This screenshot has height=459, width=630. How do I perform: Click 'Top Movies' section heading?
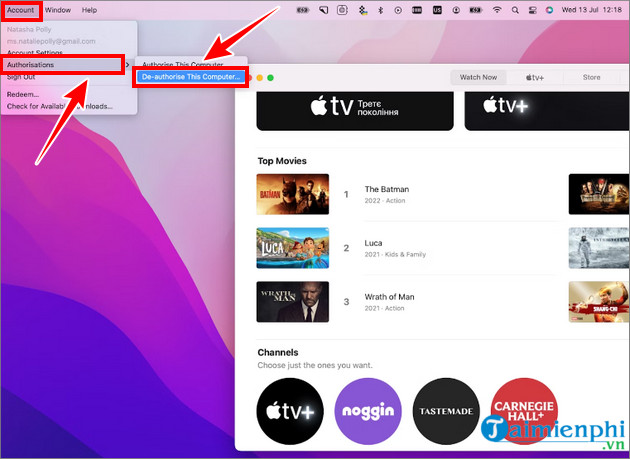pos(282,161)
